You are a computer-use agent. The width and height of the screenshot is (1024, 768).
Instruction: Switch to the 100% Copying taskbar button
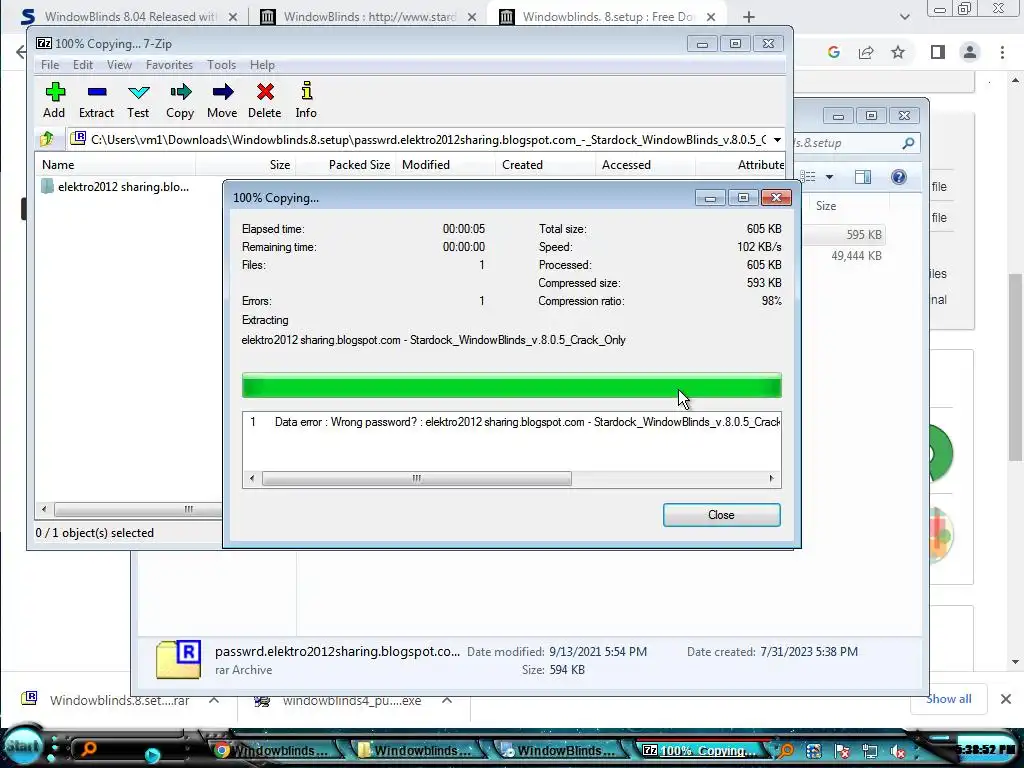(x=701, y=750)
